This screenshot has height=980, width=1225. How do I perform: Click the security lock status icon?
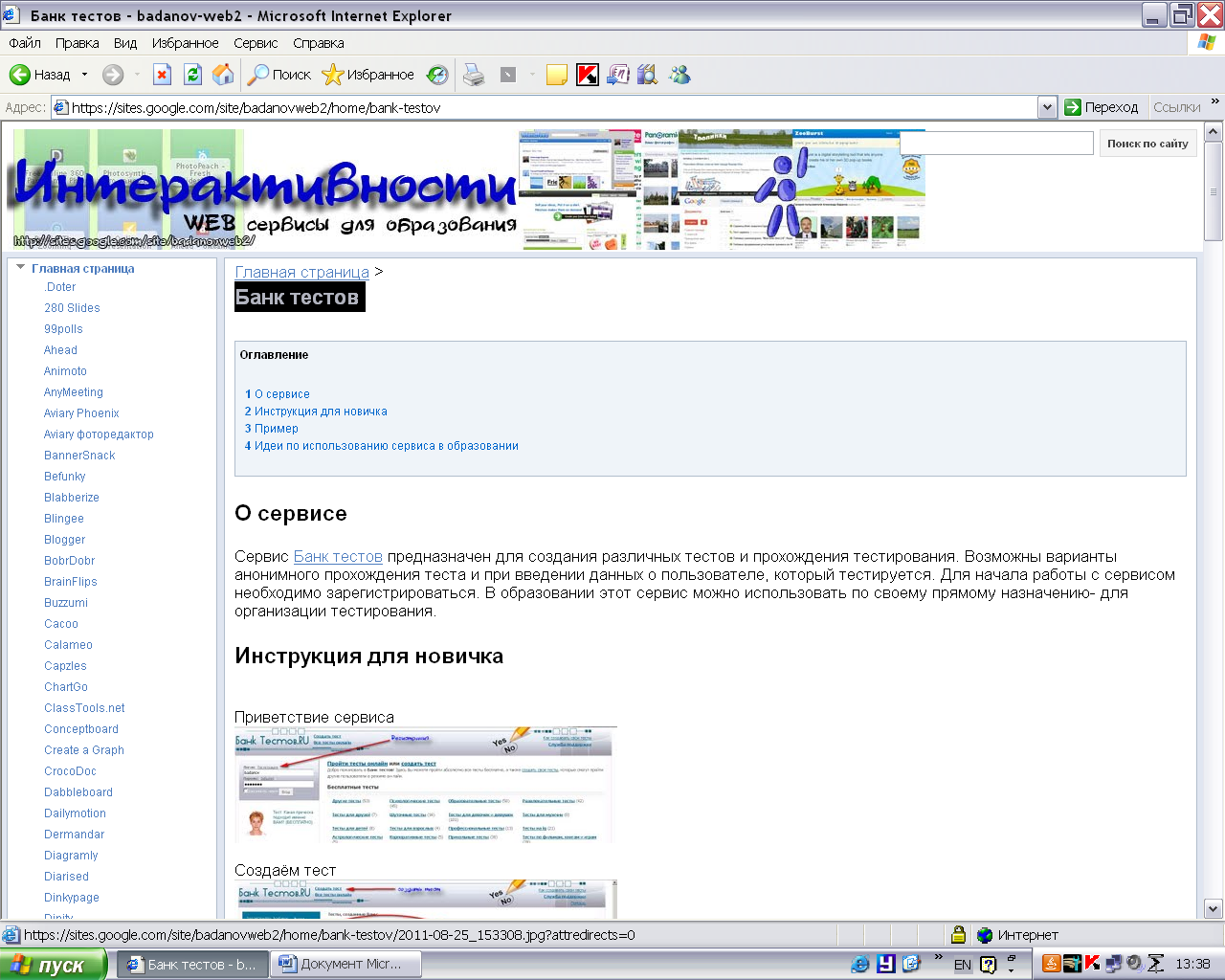(x=958, y=935)
